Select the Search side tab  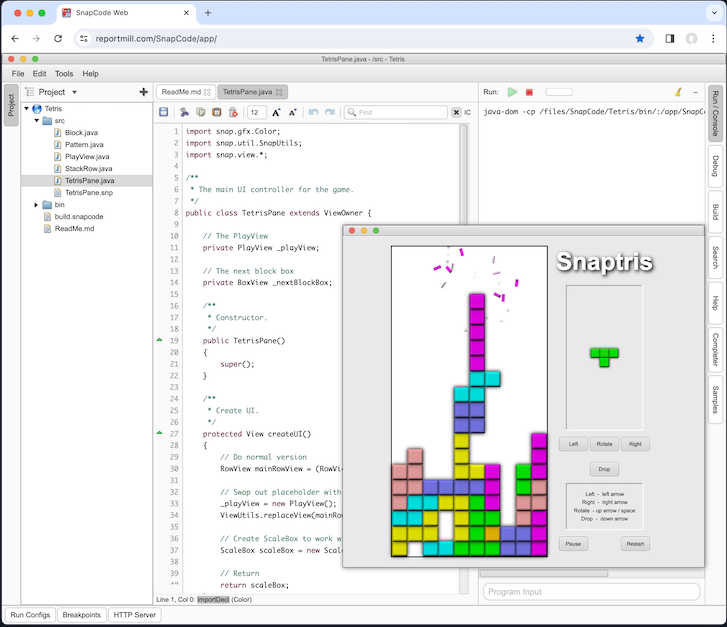tap(715, 257)
